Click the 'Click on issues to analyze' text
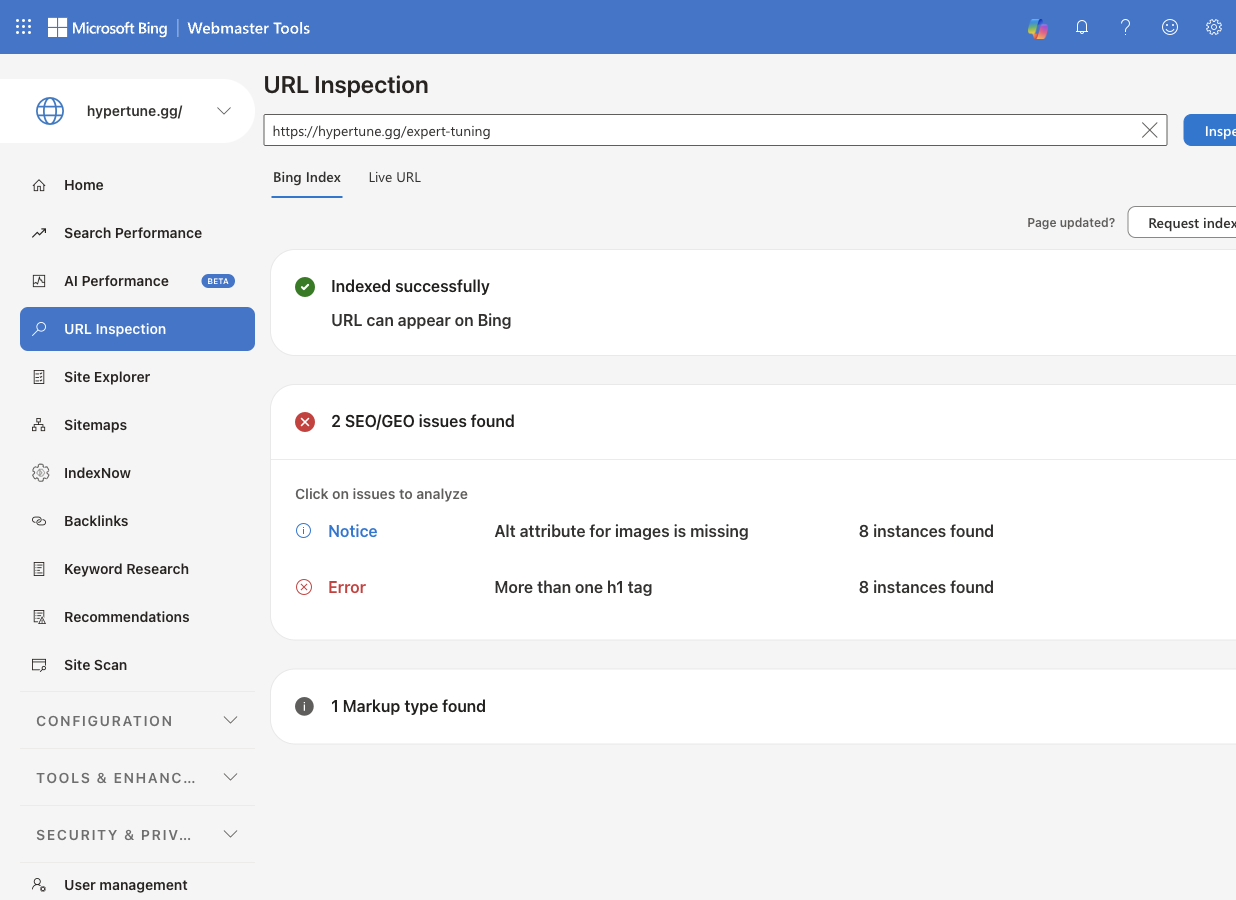Viewport: 1236px width, 900px height. (381, 494)
